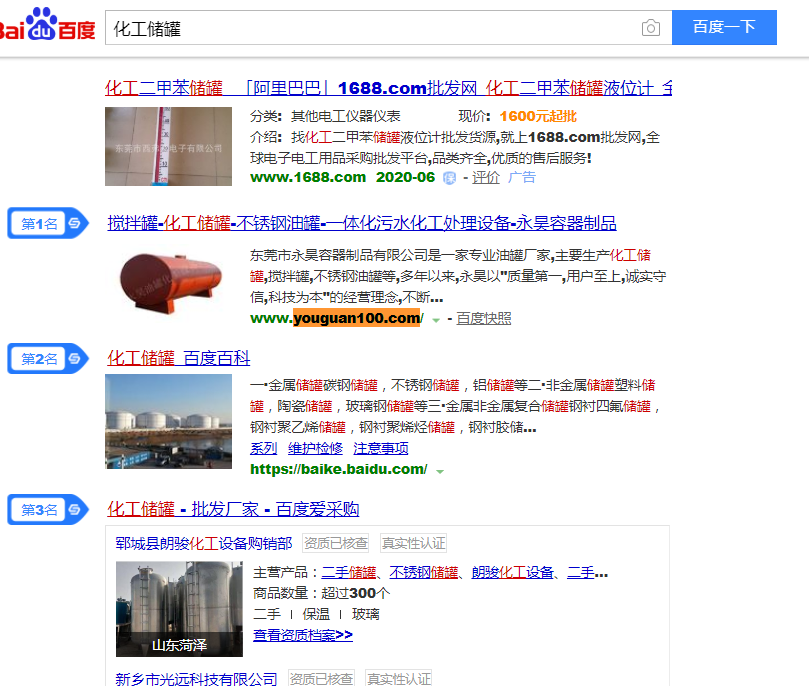Click 真实性认证 tag for 郓城县朗骏
809x686 pixels.
tap(413, 543)
